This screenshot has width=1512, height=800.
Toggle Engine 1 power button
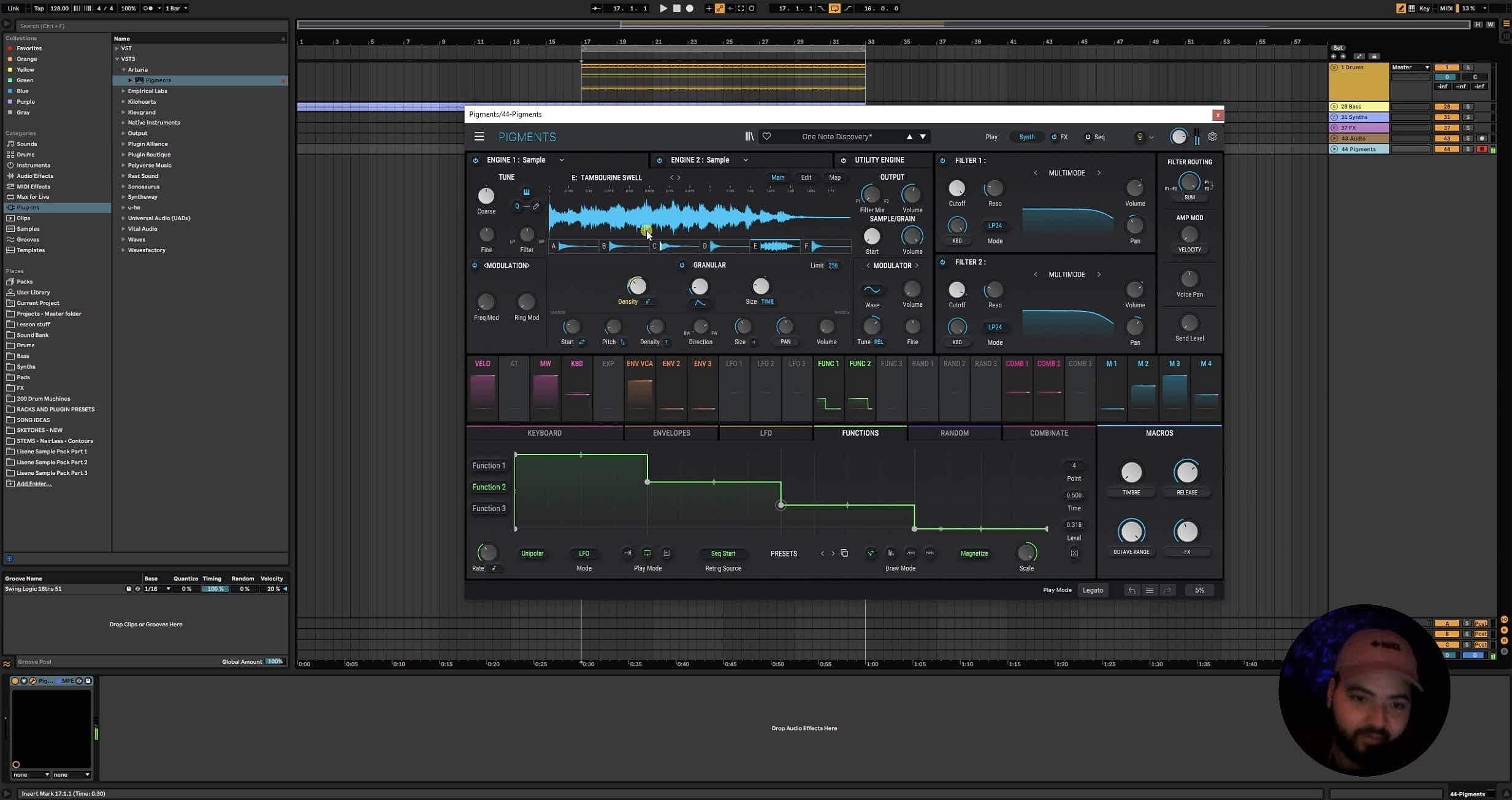(x=475, y=161)
